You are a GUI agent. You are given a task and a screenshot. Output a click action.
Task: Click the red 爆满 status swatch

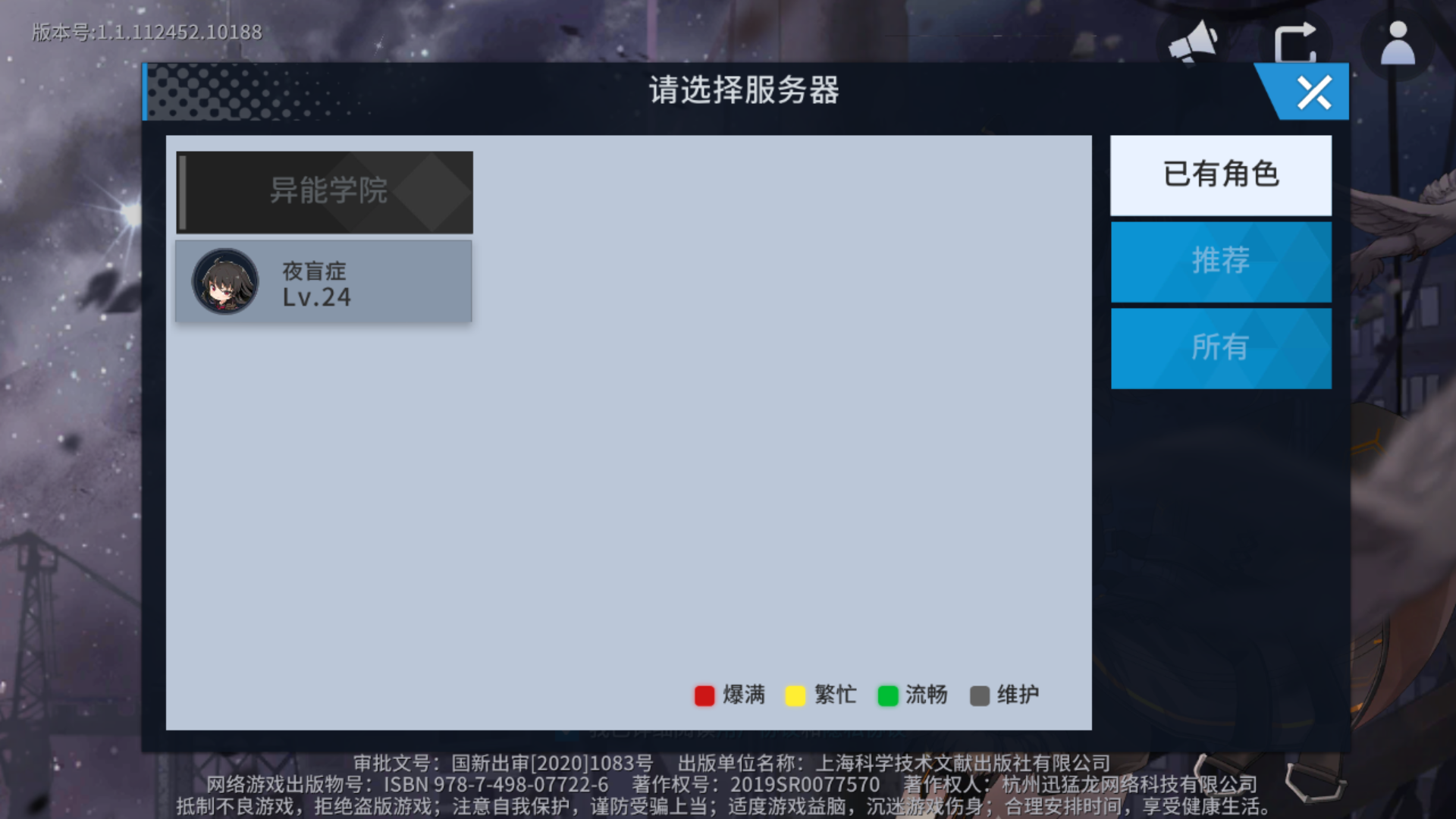tap(704, 695)
